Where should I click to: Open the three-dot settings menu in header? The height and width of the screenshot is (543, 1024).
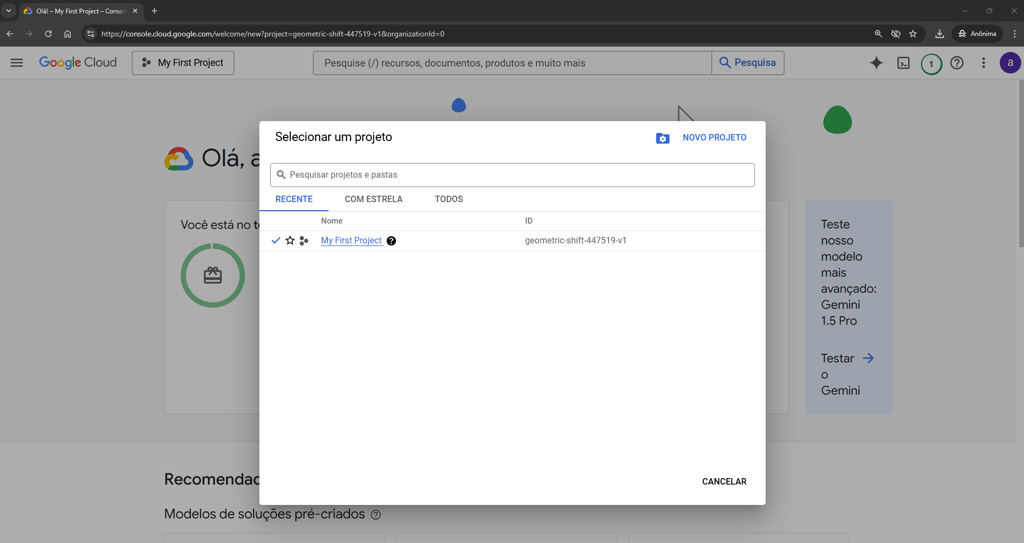point(984,63)
